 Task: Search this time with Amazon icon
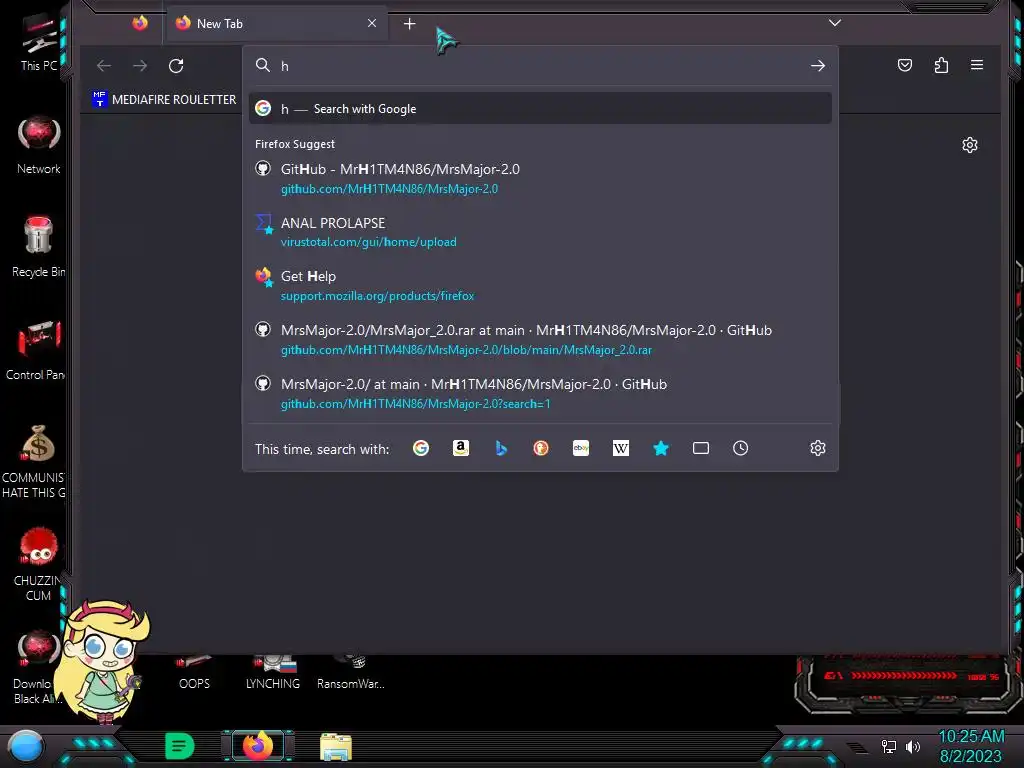click(461, 448)
